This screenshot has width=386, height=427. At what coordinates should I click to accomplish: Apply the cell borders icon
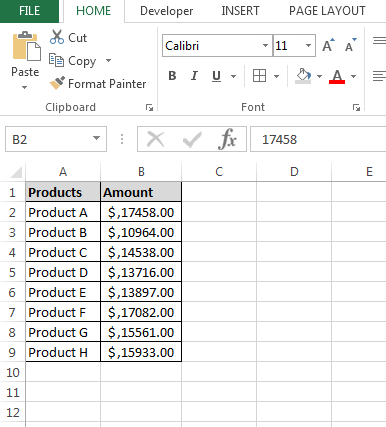pyautogui.click(x=259, y=76)
